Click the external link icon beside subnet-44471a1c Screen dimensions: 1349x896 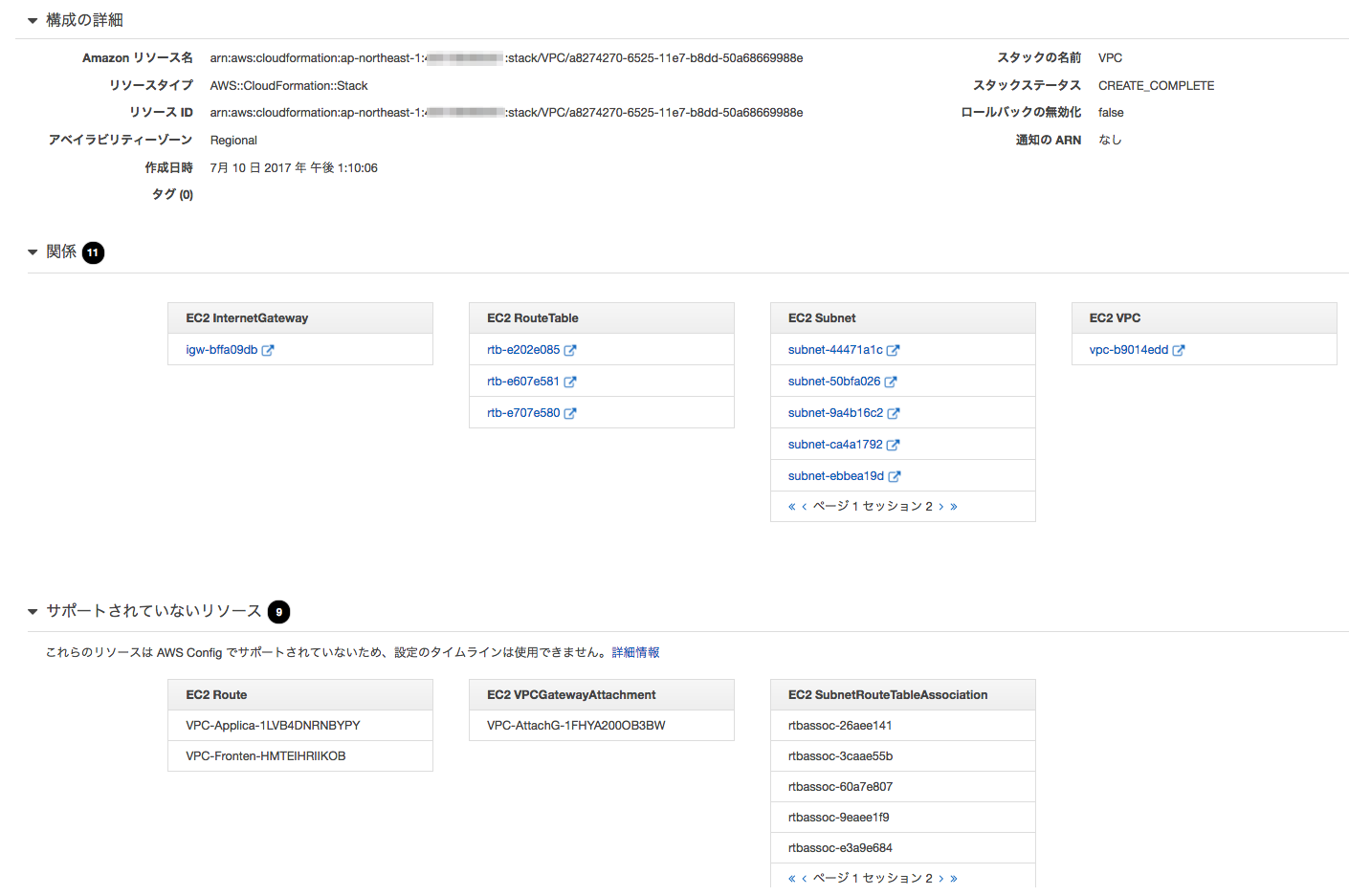(x=894, y=350)
